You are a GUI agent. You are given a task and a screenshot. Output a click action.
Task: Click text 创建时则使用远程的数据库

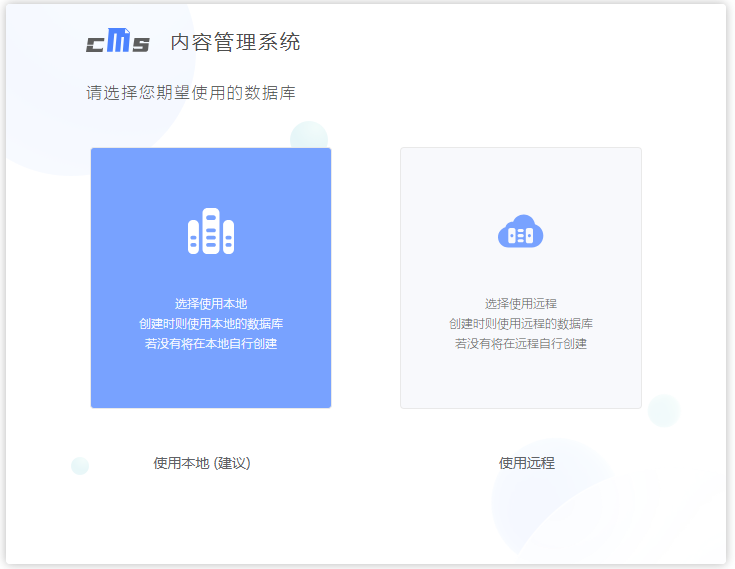[521, 324]
